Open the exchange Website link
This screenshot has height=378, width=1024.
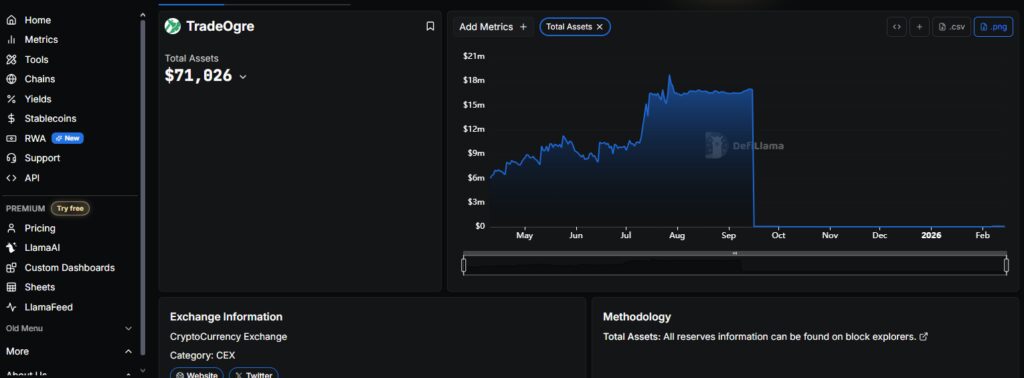pos(197,375)
